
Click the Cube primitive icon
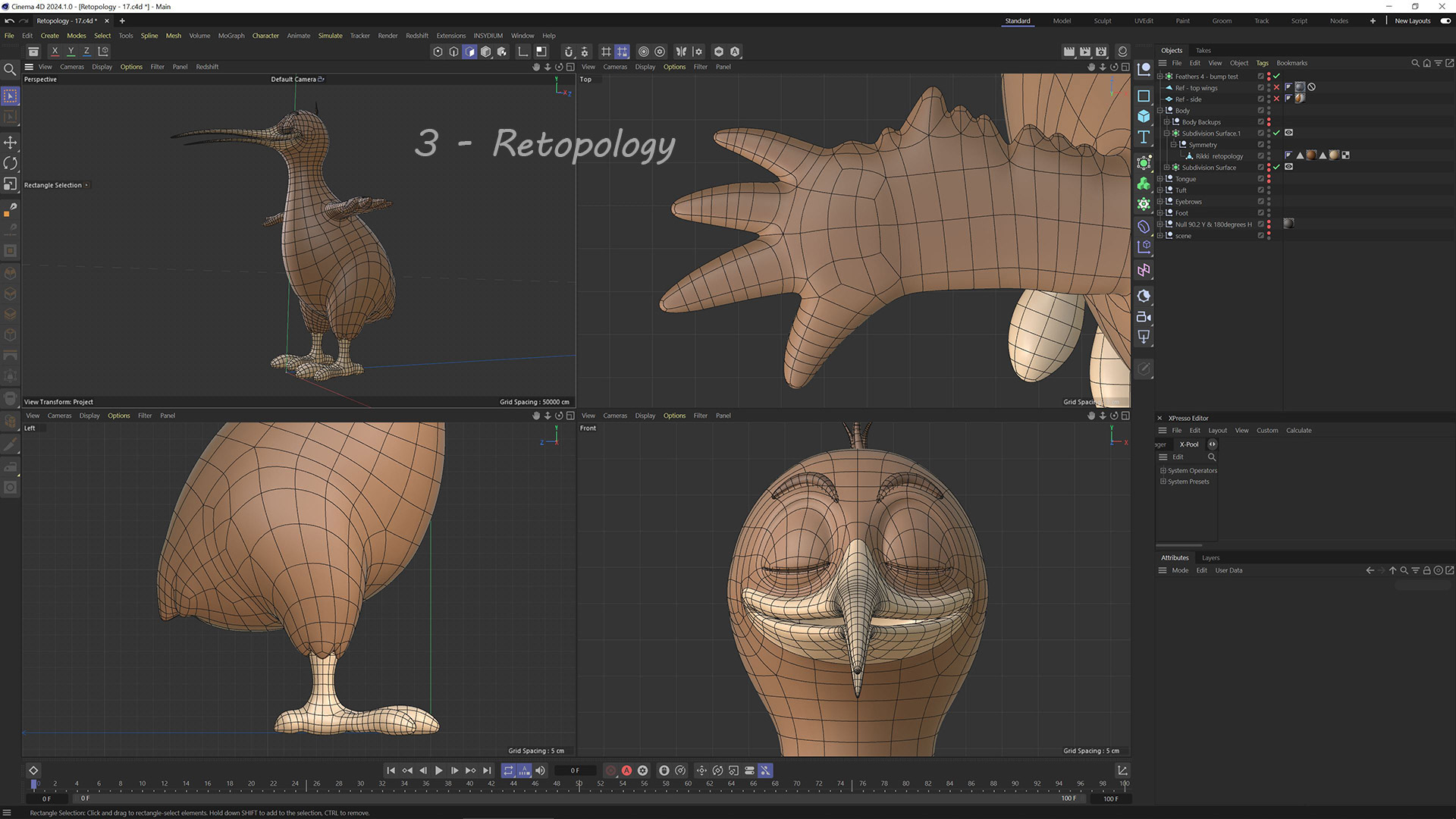pyautogui.click(x=1144, y=116)
